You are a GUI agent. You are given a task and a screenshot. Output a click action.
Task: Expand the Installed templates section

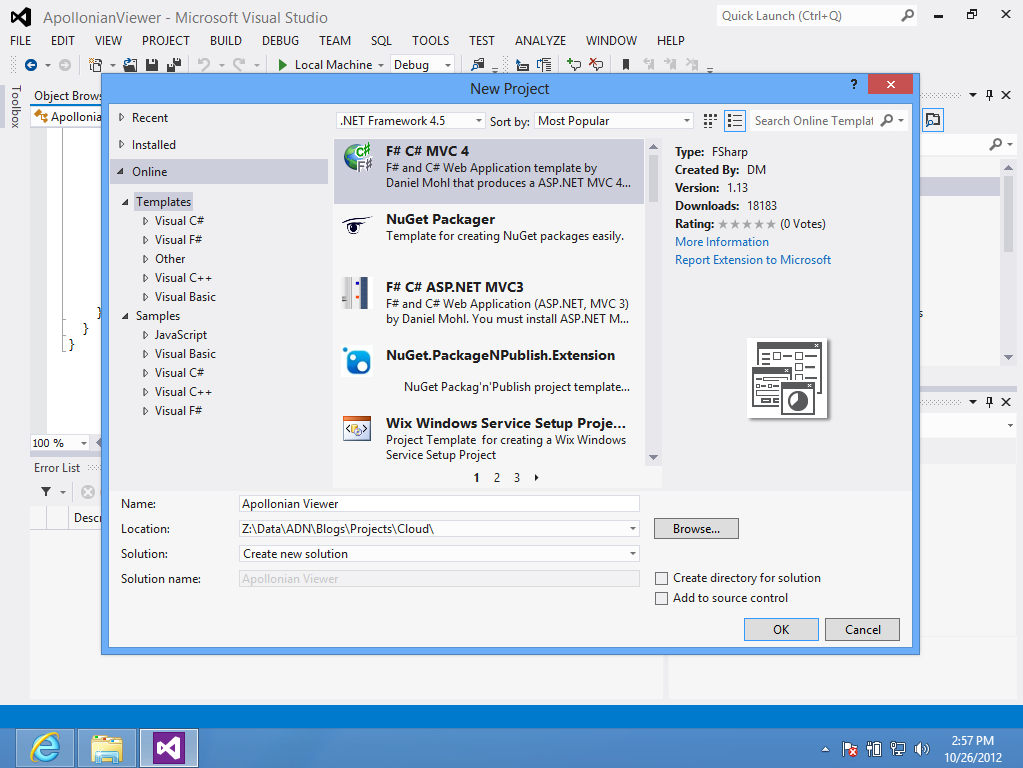pyautogui.click(x=122, y=145)
